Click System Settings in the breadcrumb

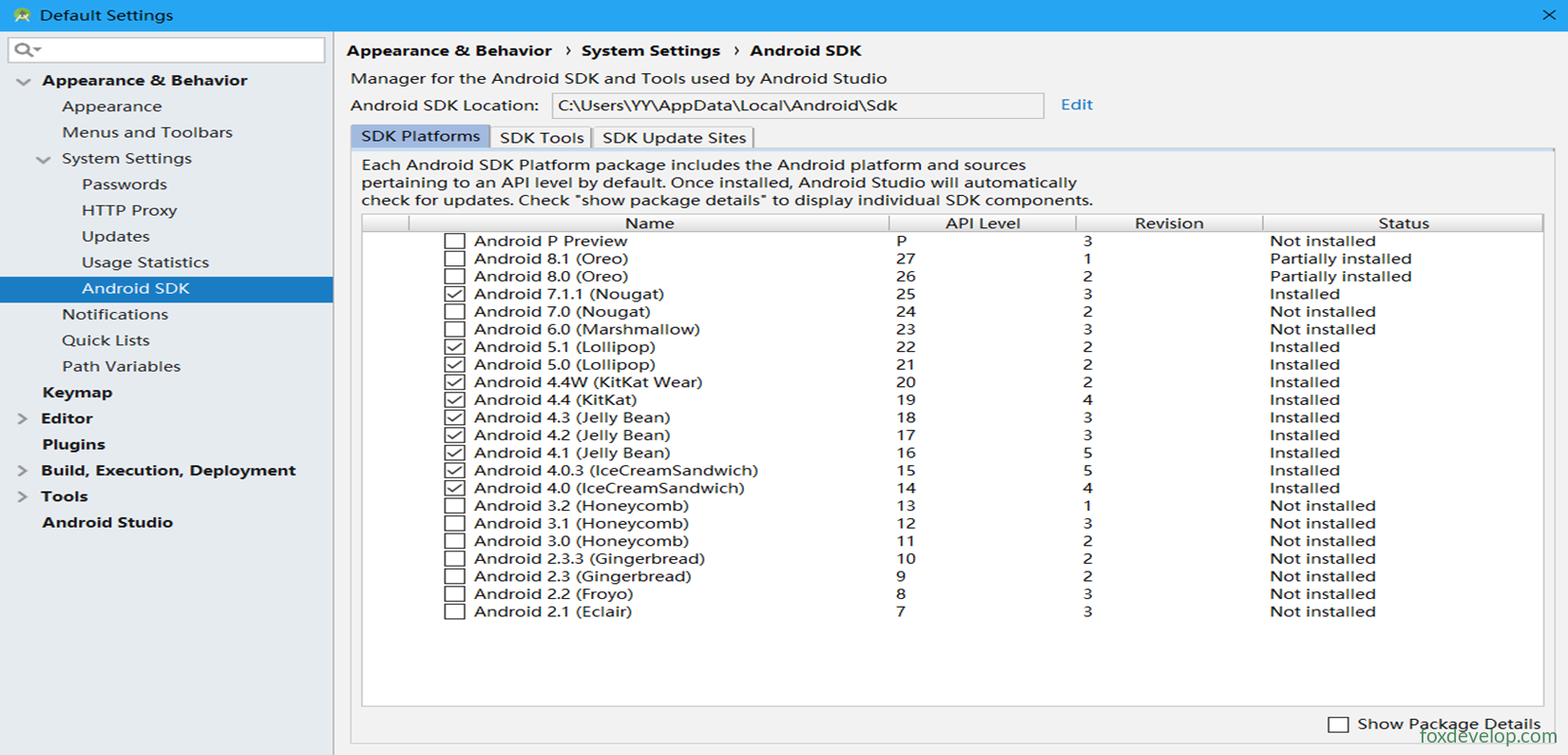point(651,51)
